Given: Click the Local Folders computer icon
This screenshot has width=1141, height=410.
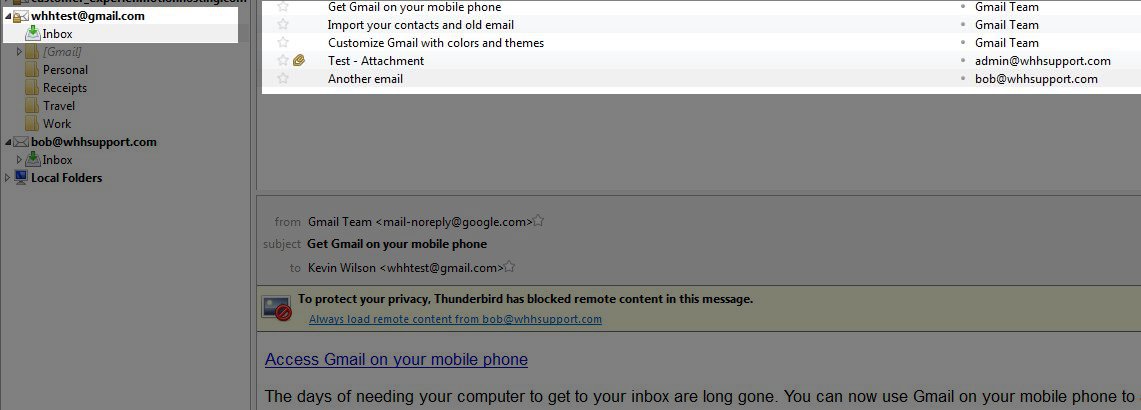Looking at the screenshot, I should [x=21, y=178].
